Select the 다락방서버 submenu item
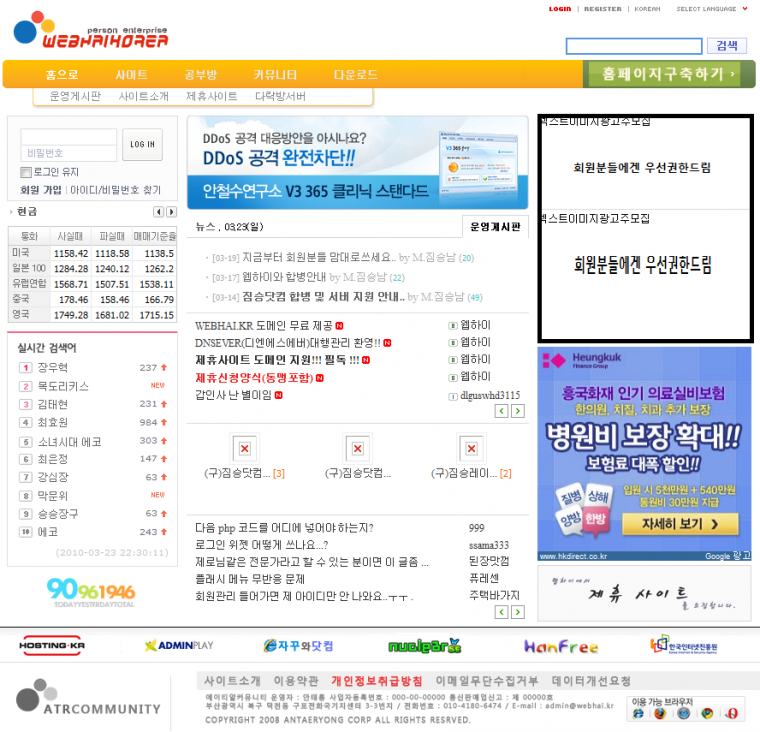The width and height of the screenshot is (760, 732). [x=280, y=96]
